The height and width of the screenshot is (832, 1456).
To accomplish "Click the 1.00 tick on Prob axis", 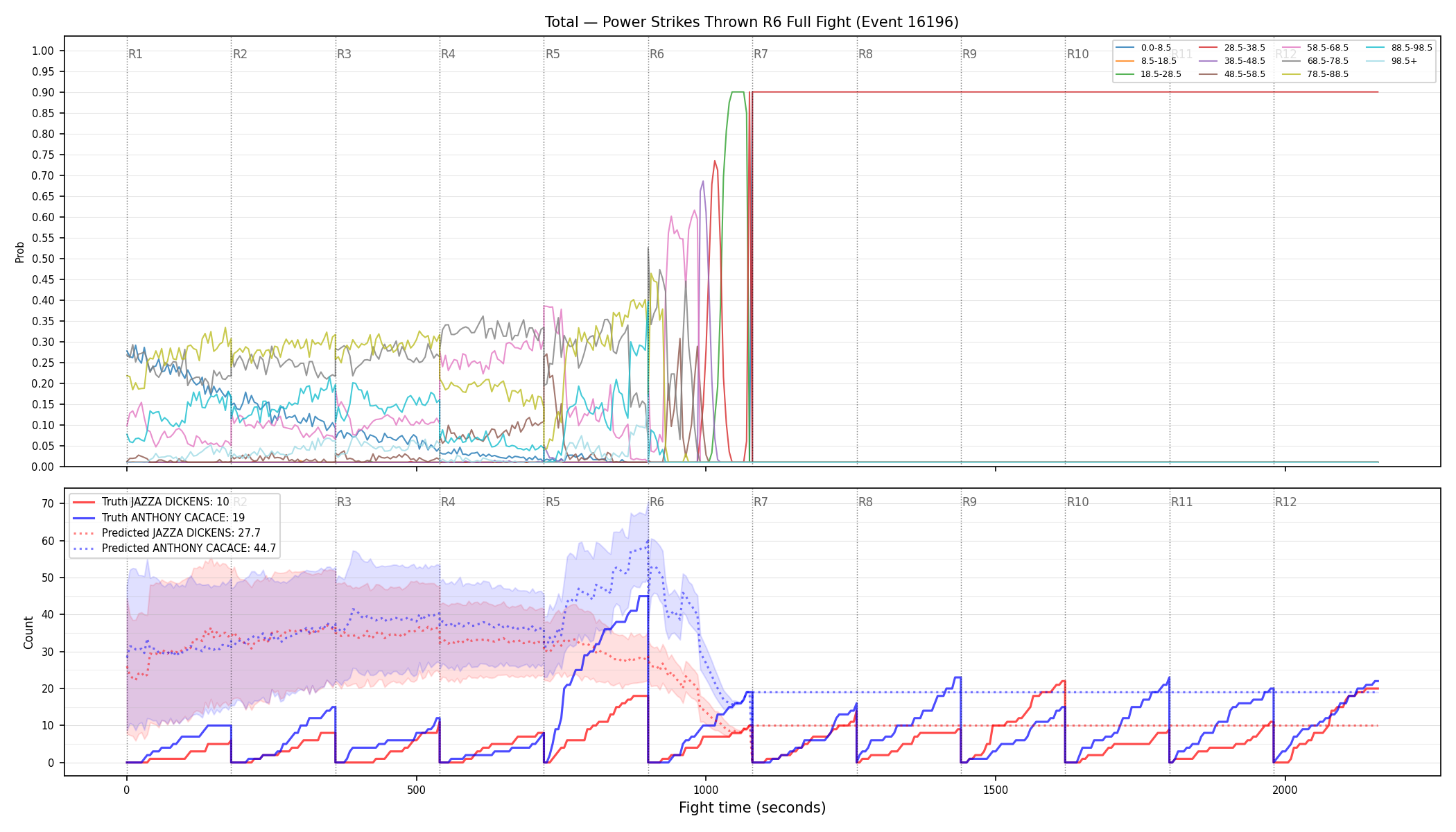I will pos(43,51).
